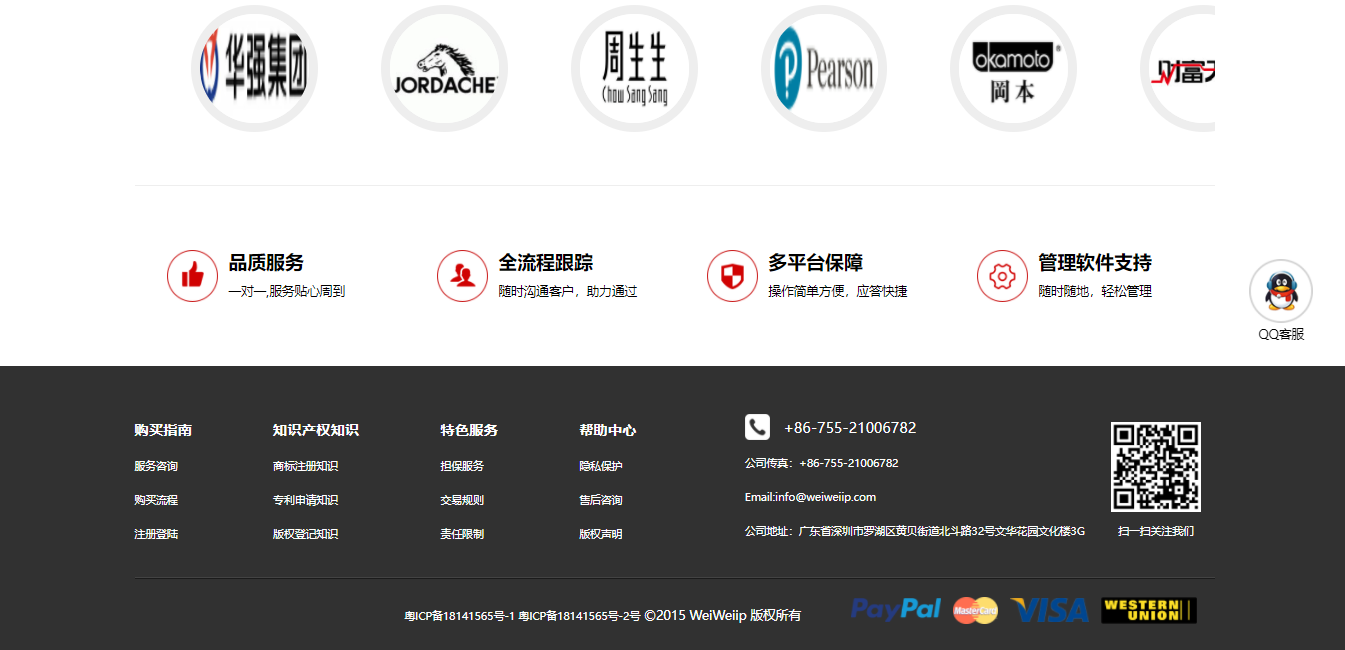
Task: Click the 全流程跟踪 heading
Action: click(x=546, y=263)
